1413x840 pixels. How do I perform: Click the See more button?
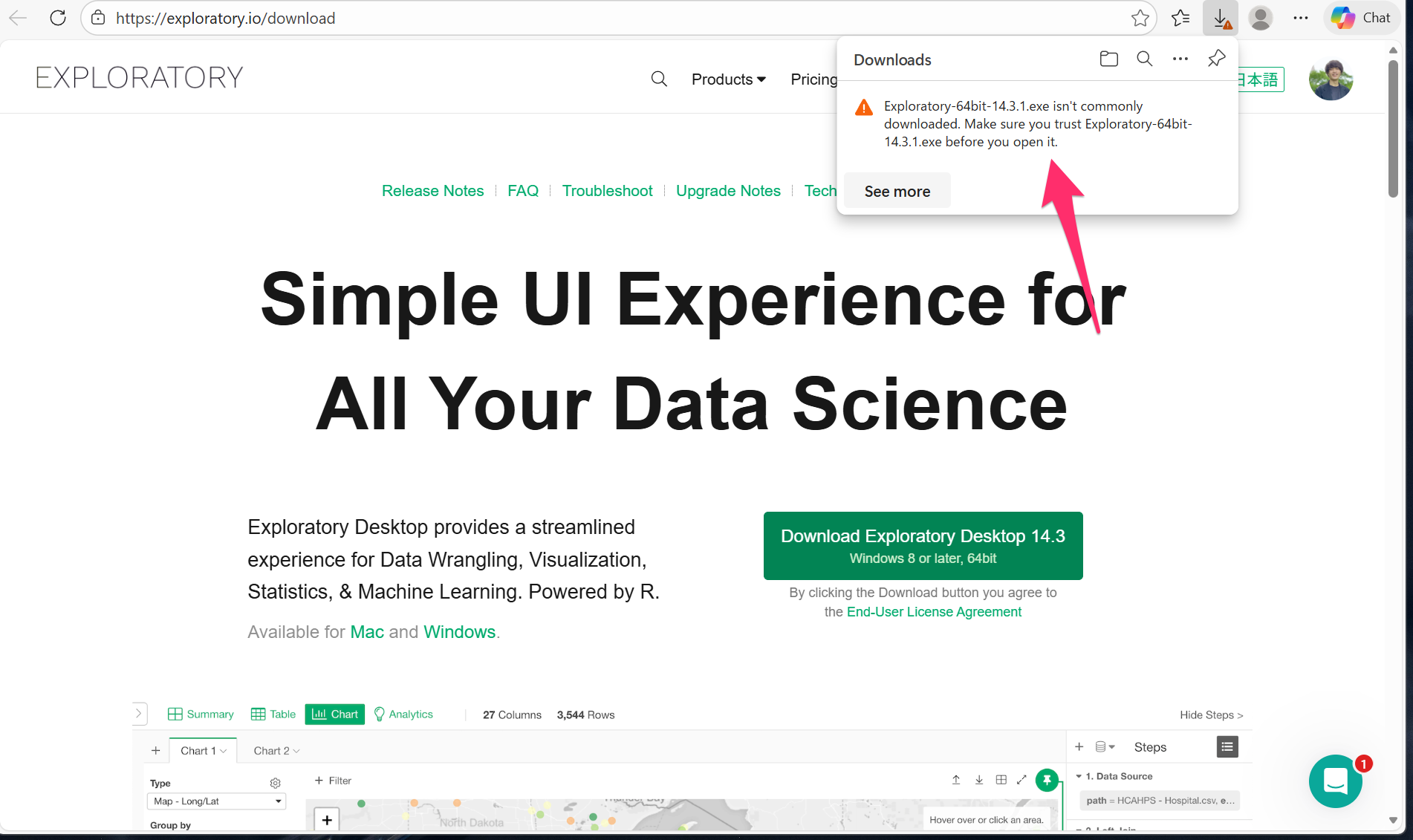tap(897, 192)
